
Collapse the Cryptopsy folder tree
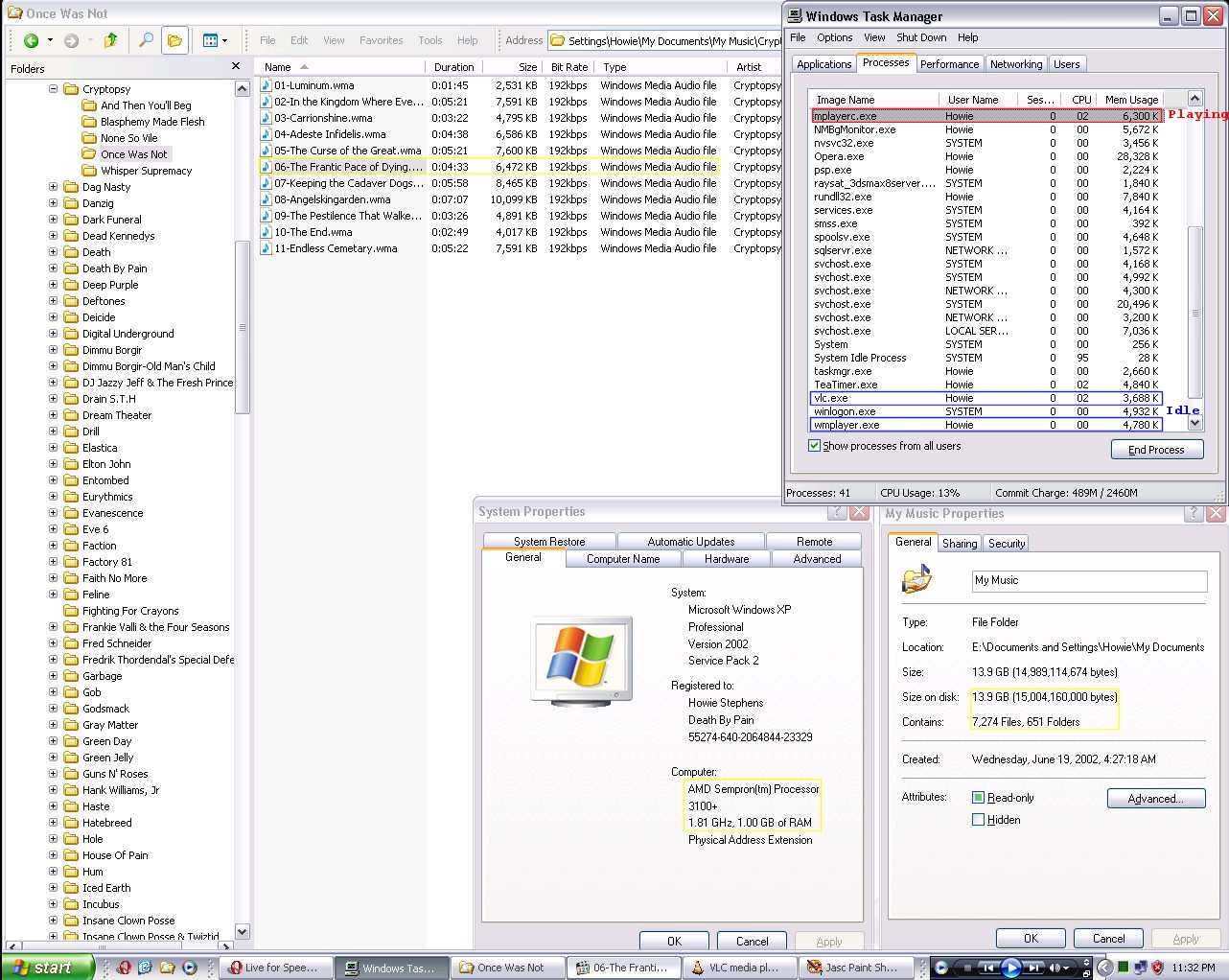pyautogui.click(x=54, y=89)
